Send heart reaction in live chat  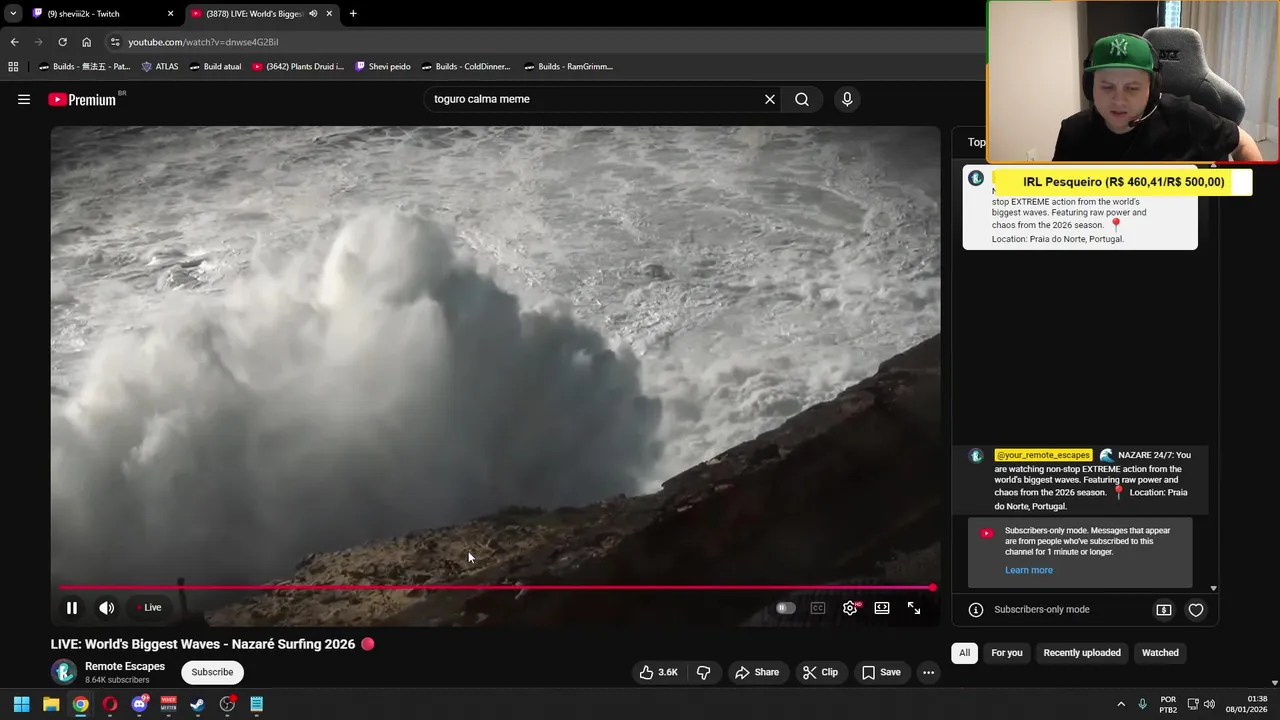[1196, 609]
